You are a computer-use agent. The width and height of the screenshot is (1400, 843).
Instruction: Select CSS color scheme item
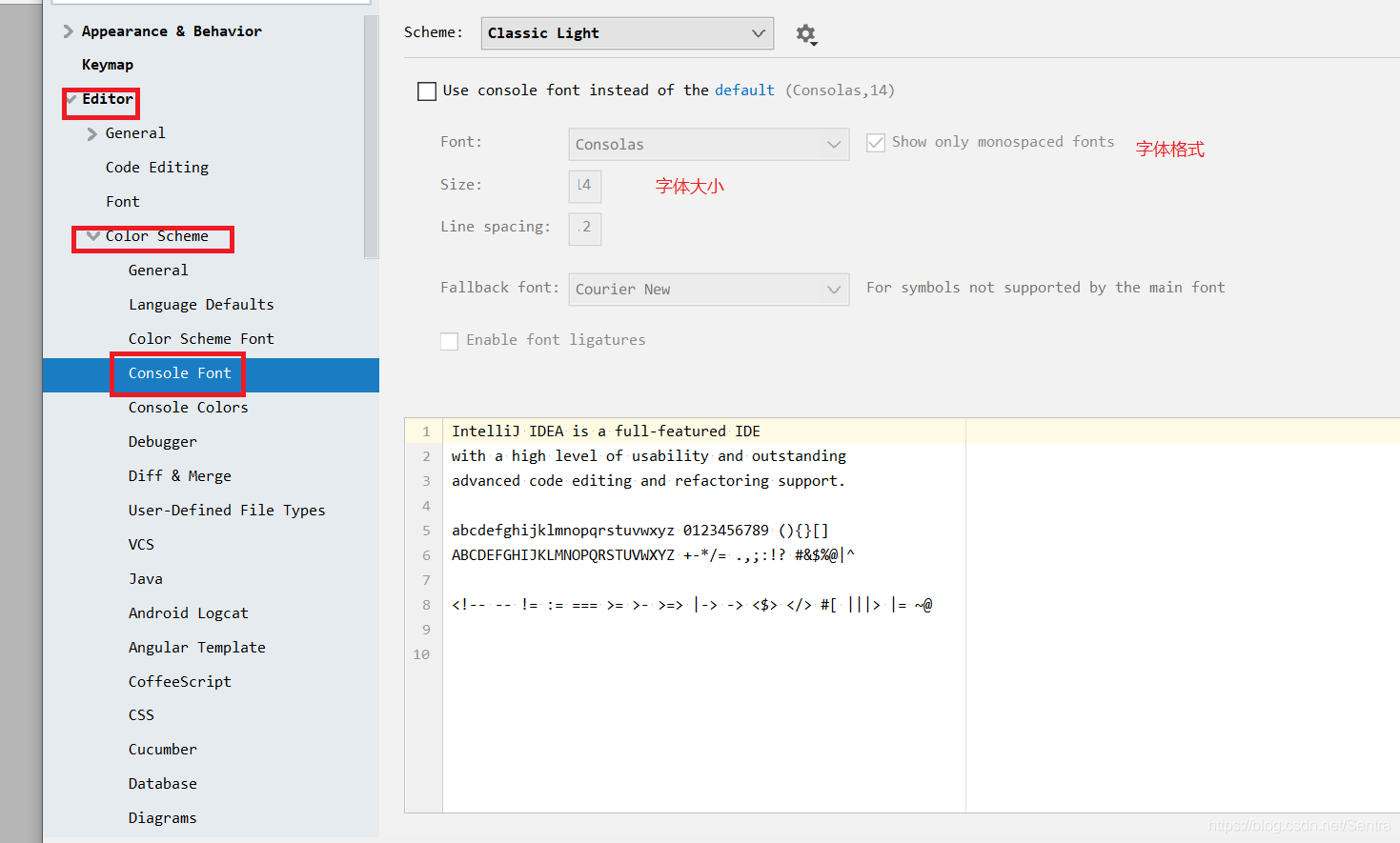click(x=141, y=715)
